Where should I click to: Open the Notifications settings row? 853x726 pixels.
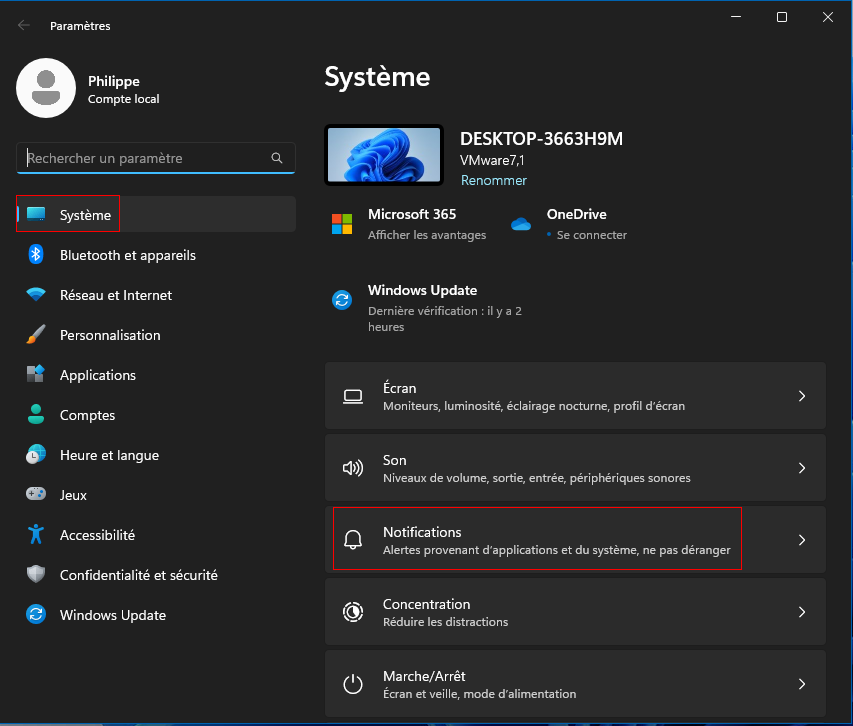pos(575,539)
